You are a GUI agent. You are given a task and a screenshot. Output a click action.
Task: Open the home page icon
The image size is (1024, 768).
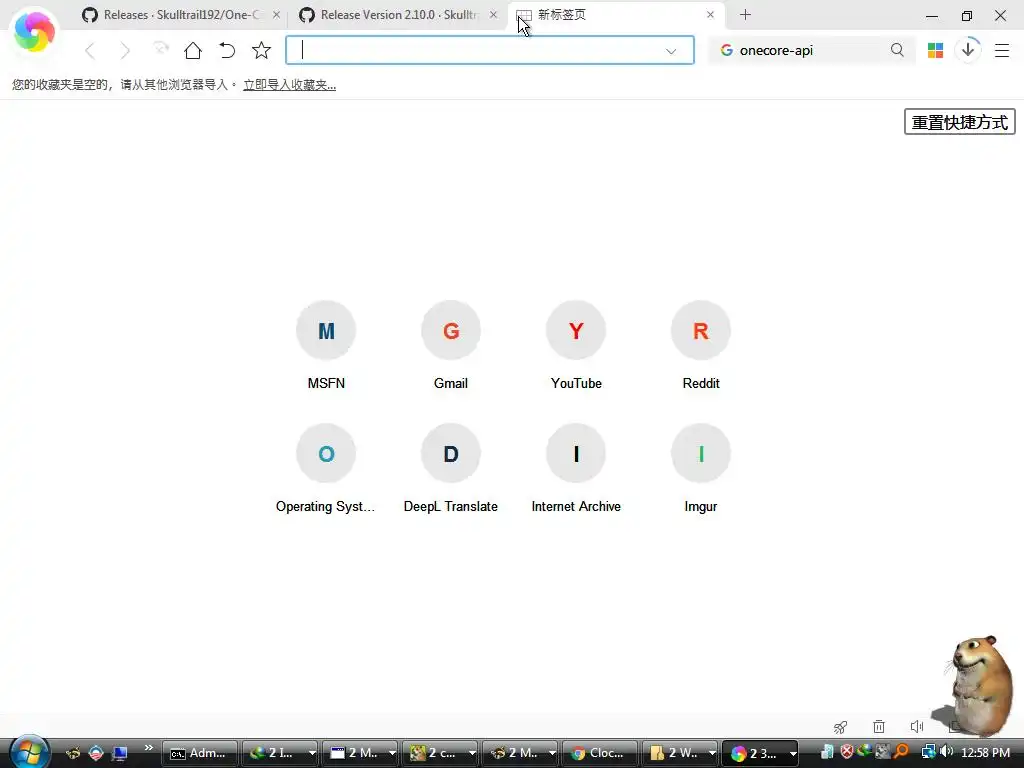click(193, 50)
